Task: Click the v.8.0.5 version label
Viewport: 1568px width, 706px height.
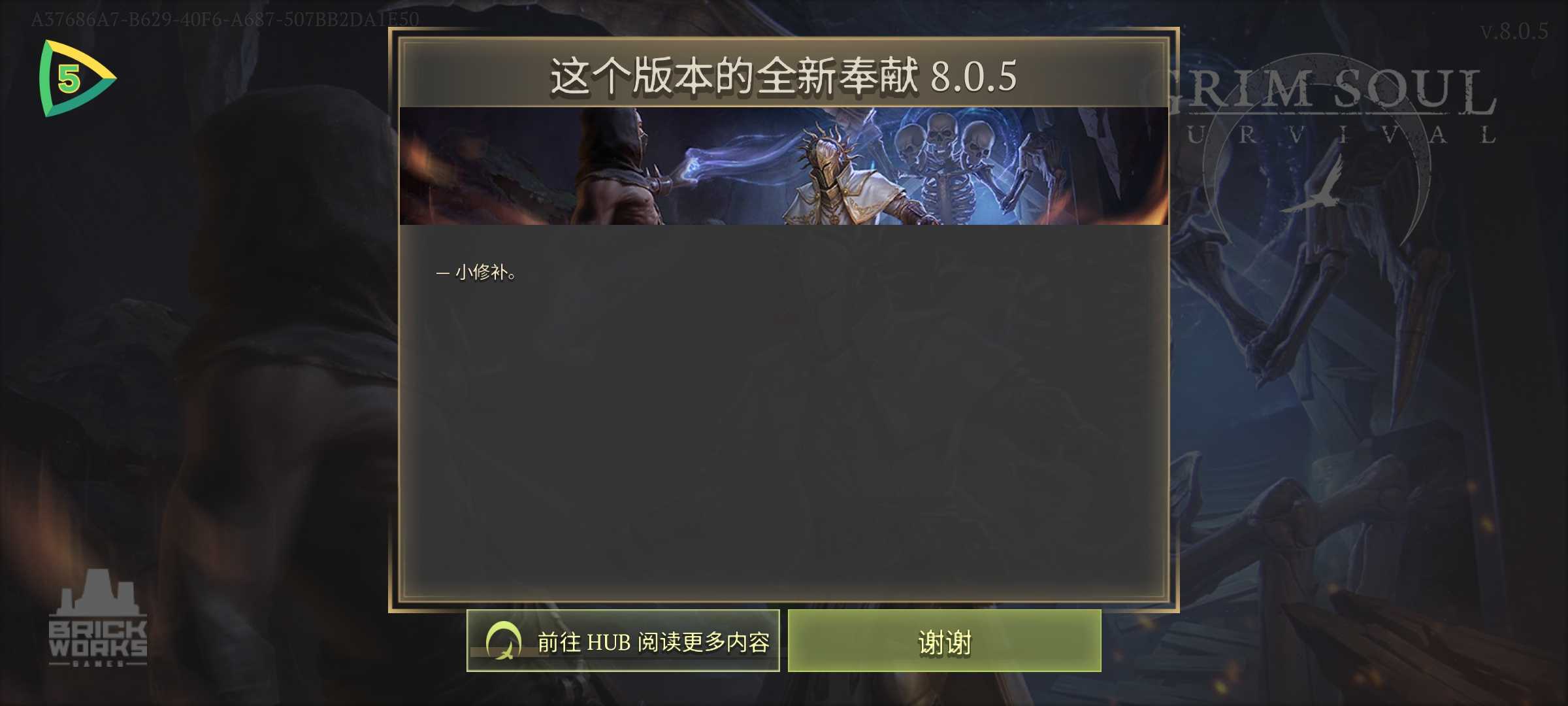Action: pyautogui.click(x=1514, y=31)
